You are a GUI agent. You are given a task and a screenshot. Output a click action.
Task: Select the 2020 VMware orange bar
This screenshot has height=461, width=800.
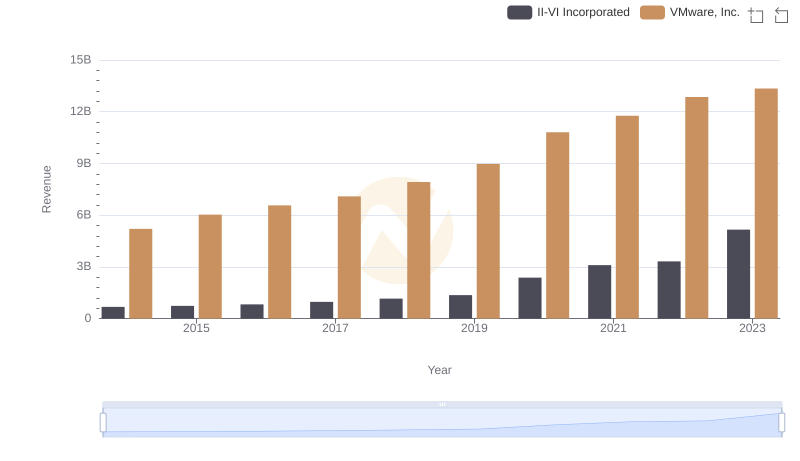click(x=558, y=225)
